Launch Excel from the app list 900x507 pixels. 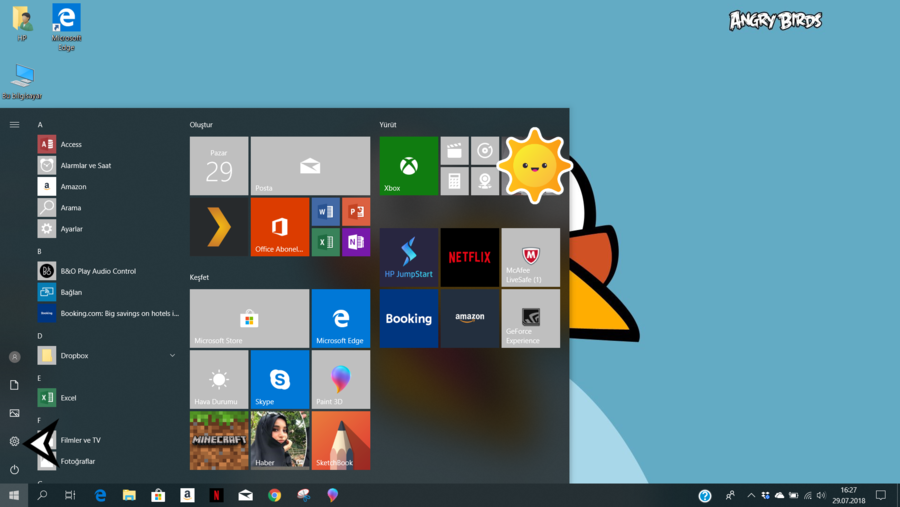click(108, 398)
